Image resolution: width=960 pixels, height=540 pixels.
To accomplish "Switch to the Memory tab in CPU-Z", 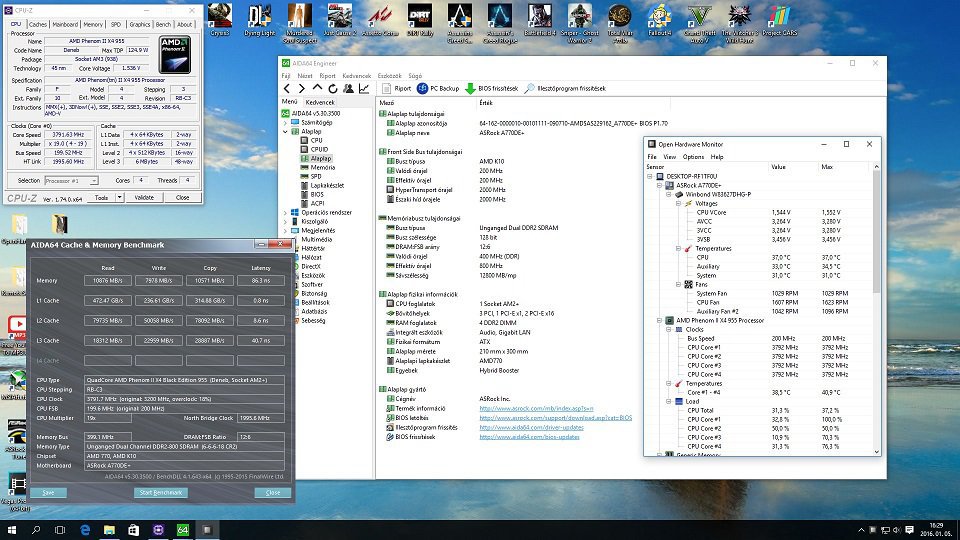I will pyautogui.click(x=93, y=24).
